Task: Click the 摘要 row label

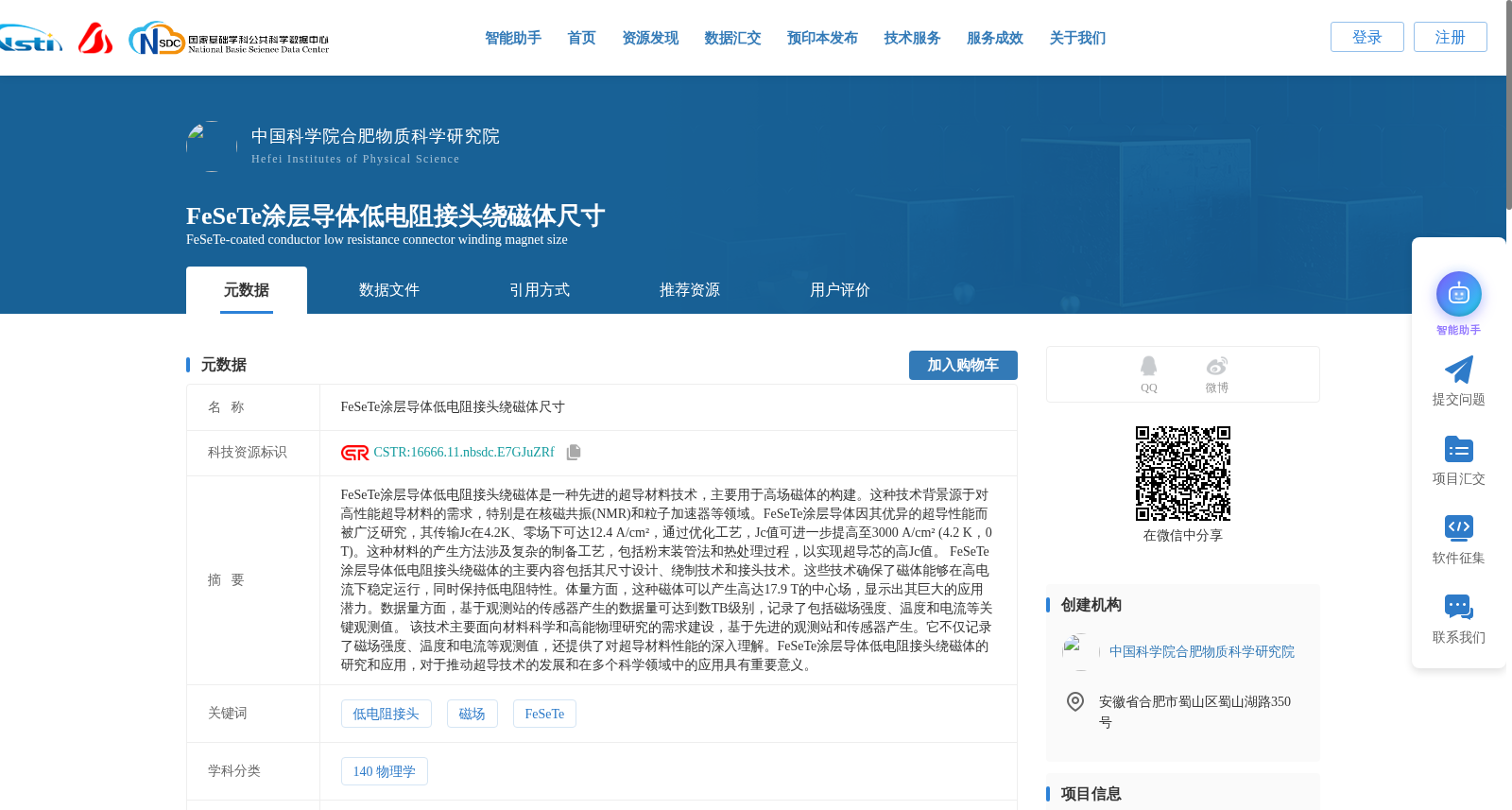Action: tap(226, 580)
